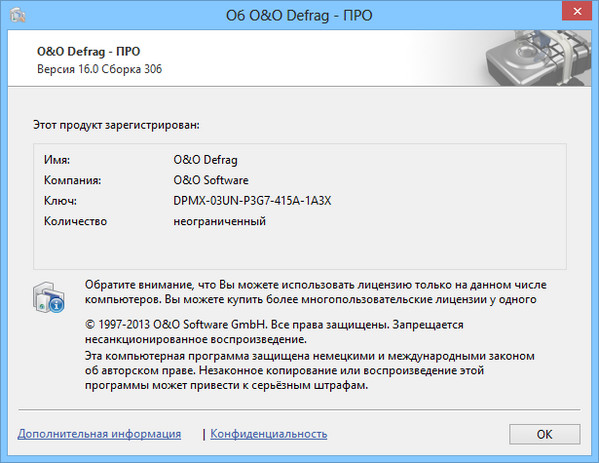
Task: Click the Имя: label
Action: [57, 160]
